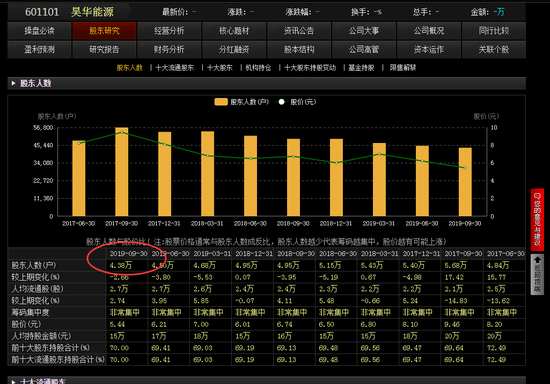Jump to the 机构持仓 link
This screenshot has width=550, height=384.
(258, 68)
